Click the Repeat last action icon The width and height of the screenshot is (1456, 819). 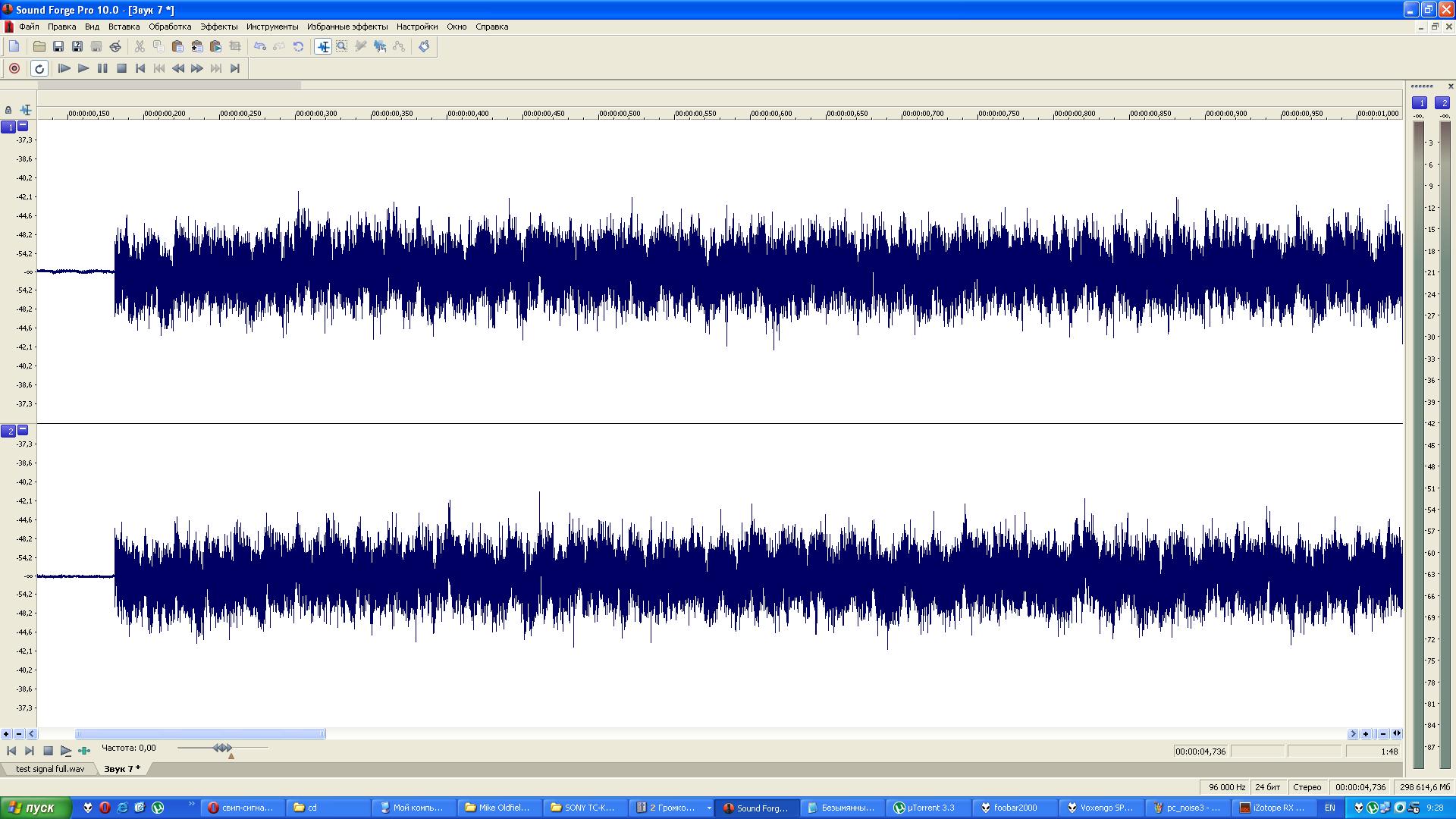point(298,46)
